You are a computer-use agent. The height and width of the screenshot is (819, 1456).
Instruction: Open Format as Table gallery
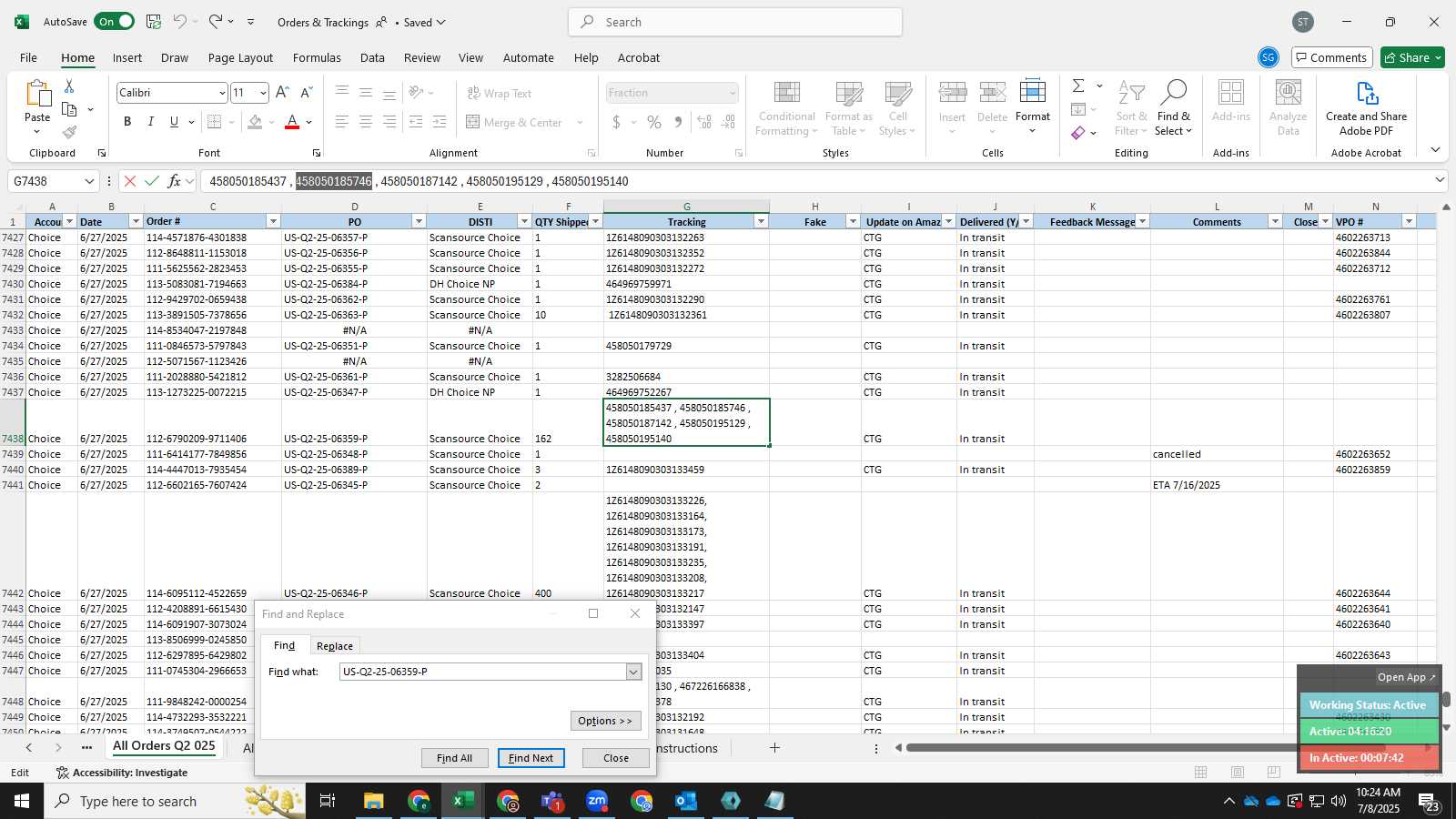pyautogui.click(x=848, y=109)
